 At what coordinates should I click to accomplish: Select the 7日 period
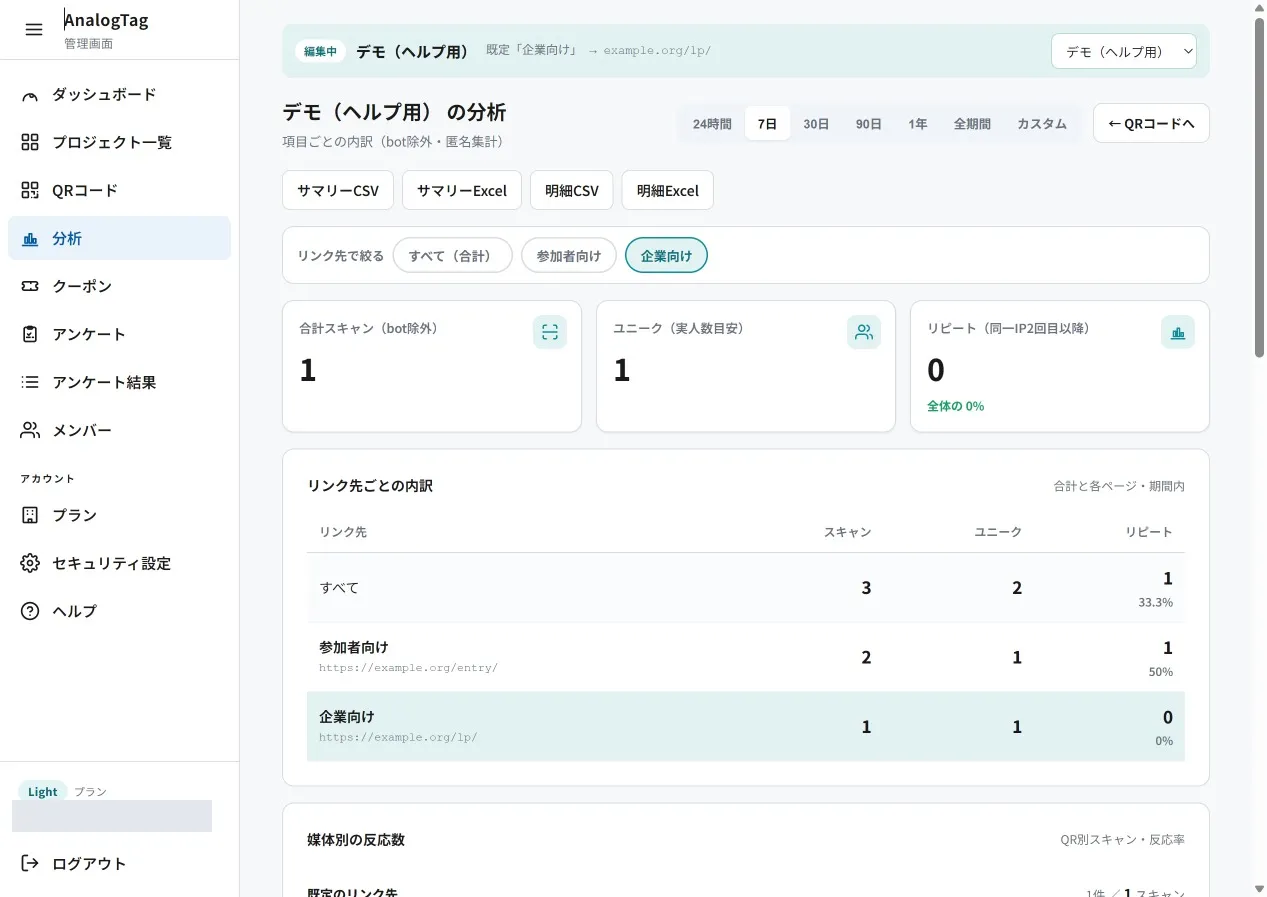point(767,124)
